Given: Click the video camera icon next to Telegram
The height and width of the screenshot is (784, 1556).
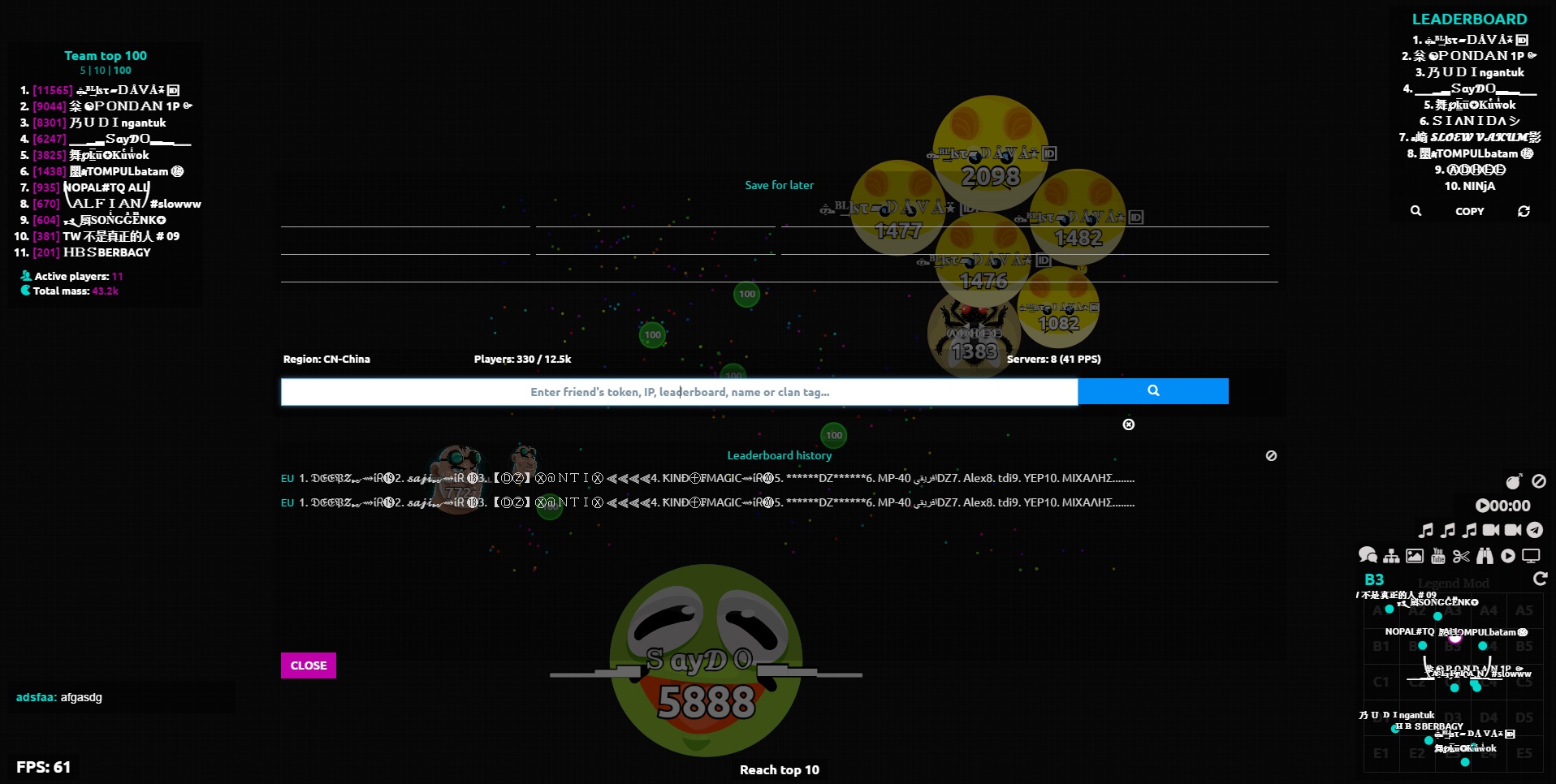Looking at the screenshot, I should click(x=1513, y=530).
